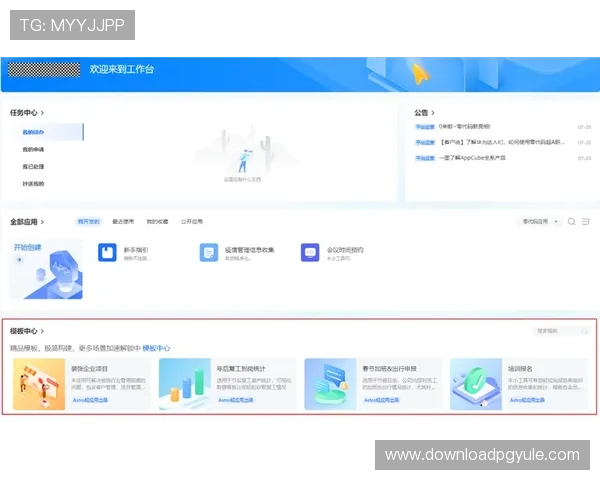Viewport: 600px width, 480px height.
Task: Expand the 任务中心 section chevron
Action: pyautogui.click(x=42, y=113)
